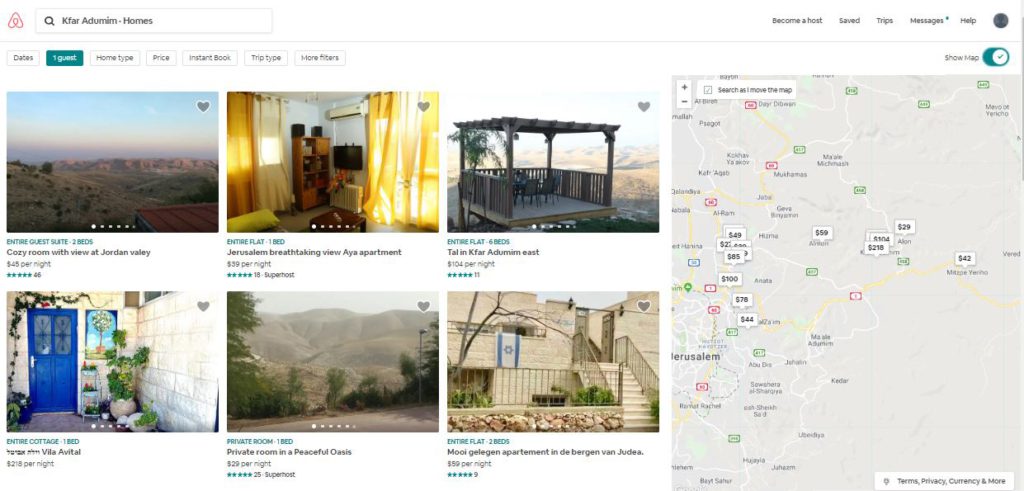
Task: Turn off the Show Map toggle
Action: pos(996,58)
